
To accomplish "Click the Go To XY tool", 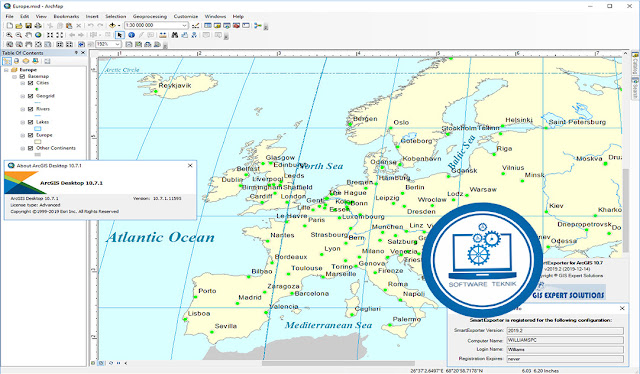I will 194,35.
